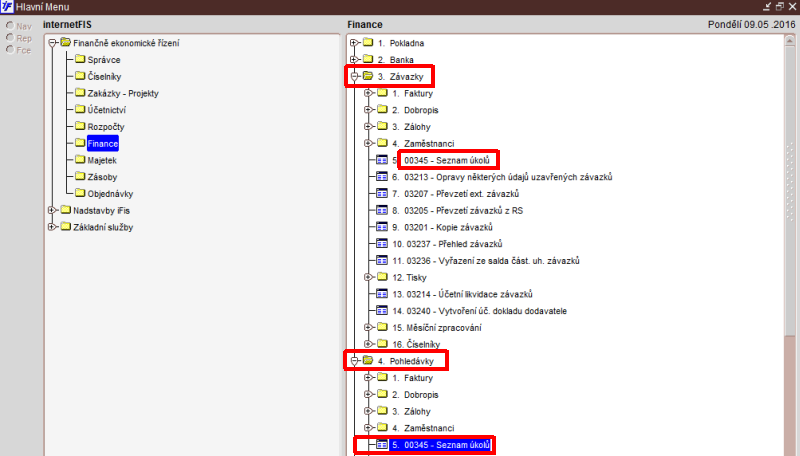Image resolution: width=800 pixels, height=456 pixels.
Task: Select Majetek in the left tree
Action: point(102,160)
